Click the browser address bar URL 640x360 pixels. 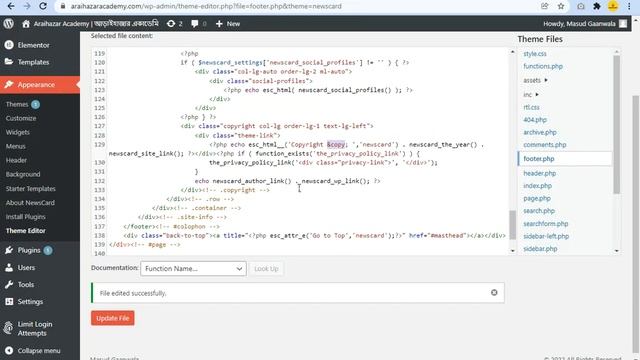(206, 6)
